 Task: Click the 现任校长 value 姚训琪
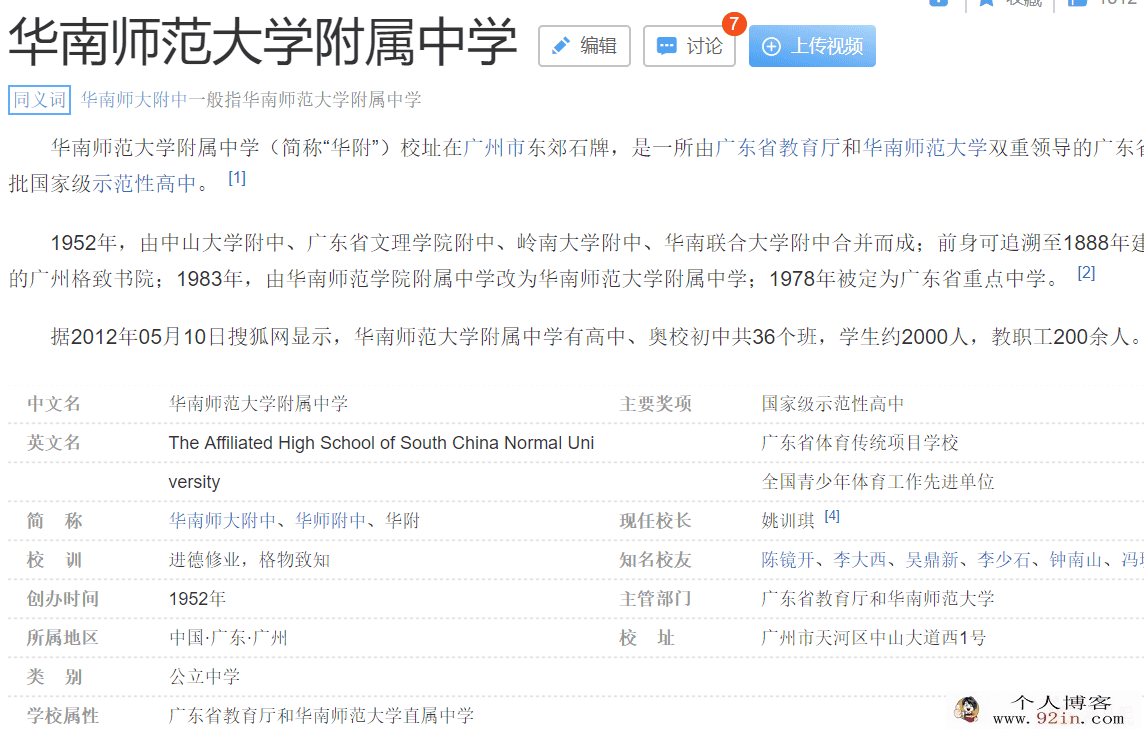[x=788, y=521]
